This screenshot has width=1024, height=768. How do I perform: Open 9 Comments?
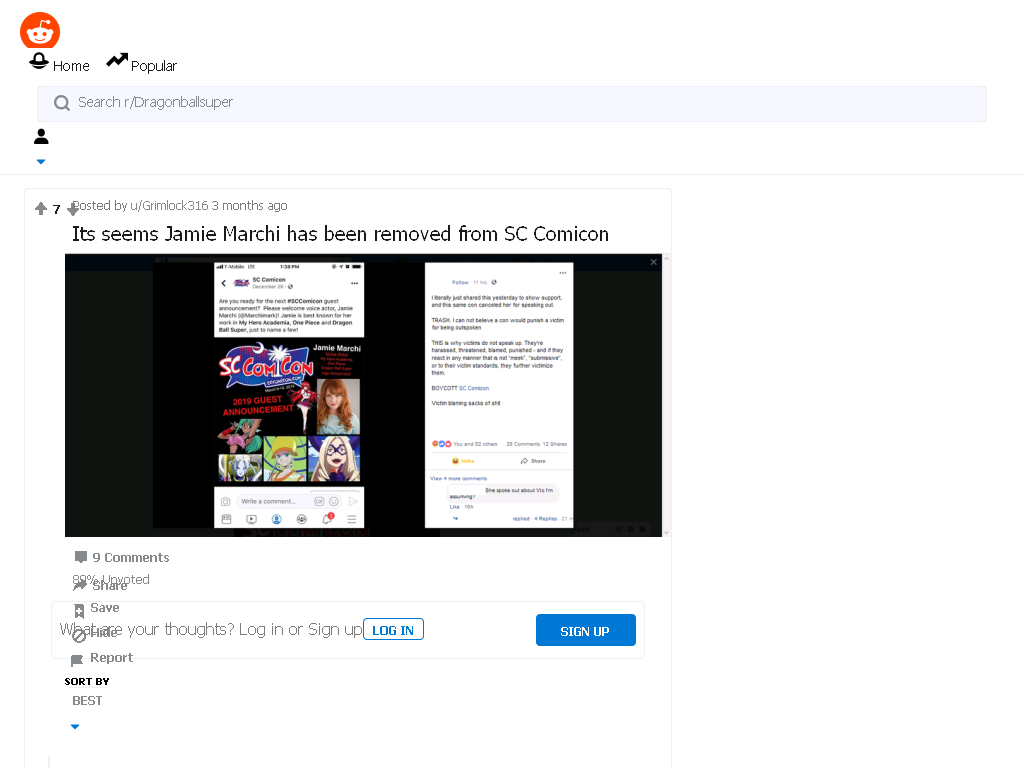[131, 557]
